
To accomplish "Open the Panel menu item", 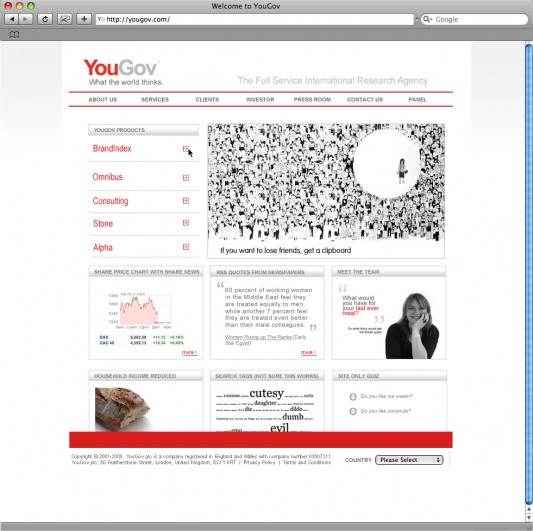I will 417,100.
